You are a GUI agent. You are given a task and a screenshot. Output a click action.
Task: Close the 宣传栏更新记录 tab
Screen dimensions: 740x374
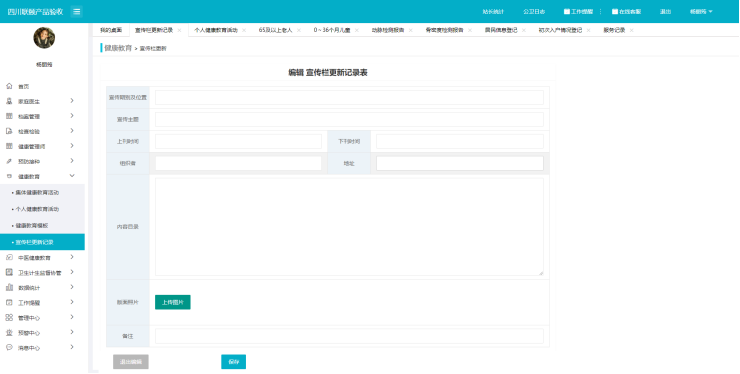[179, 30]
